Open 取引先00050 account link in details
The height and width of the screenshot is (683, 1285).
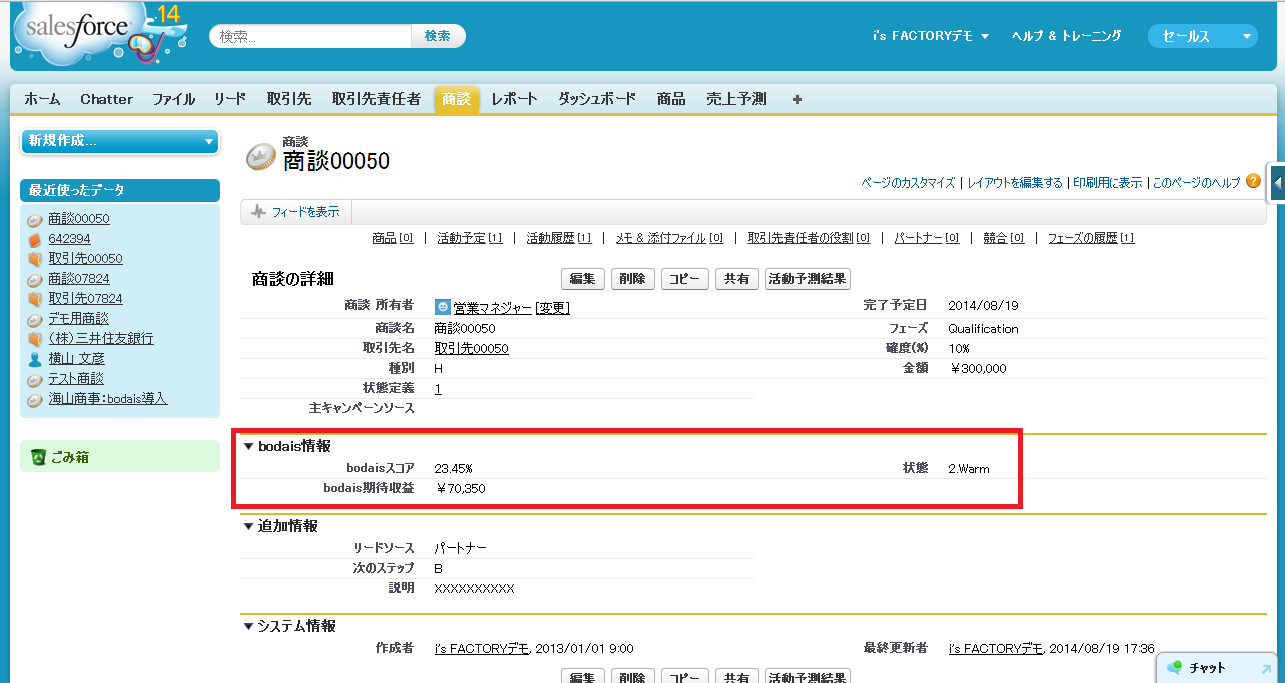(471, 348)
